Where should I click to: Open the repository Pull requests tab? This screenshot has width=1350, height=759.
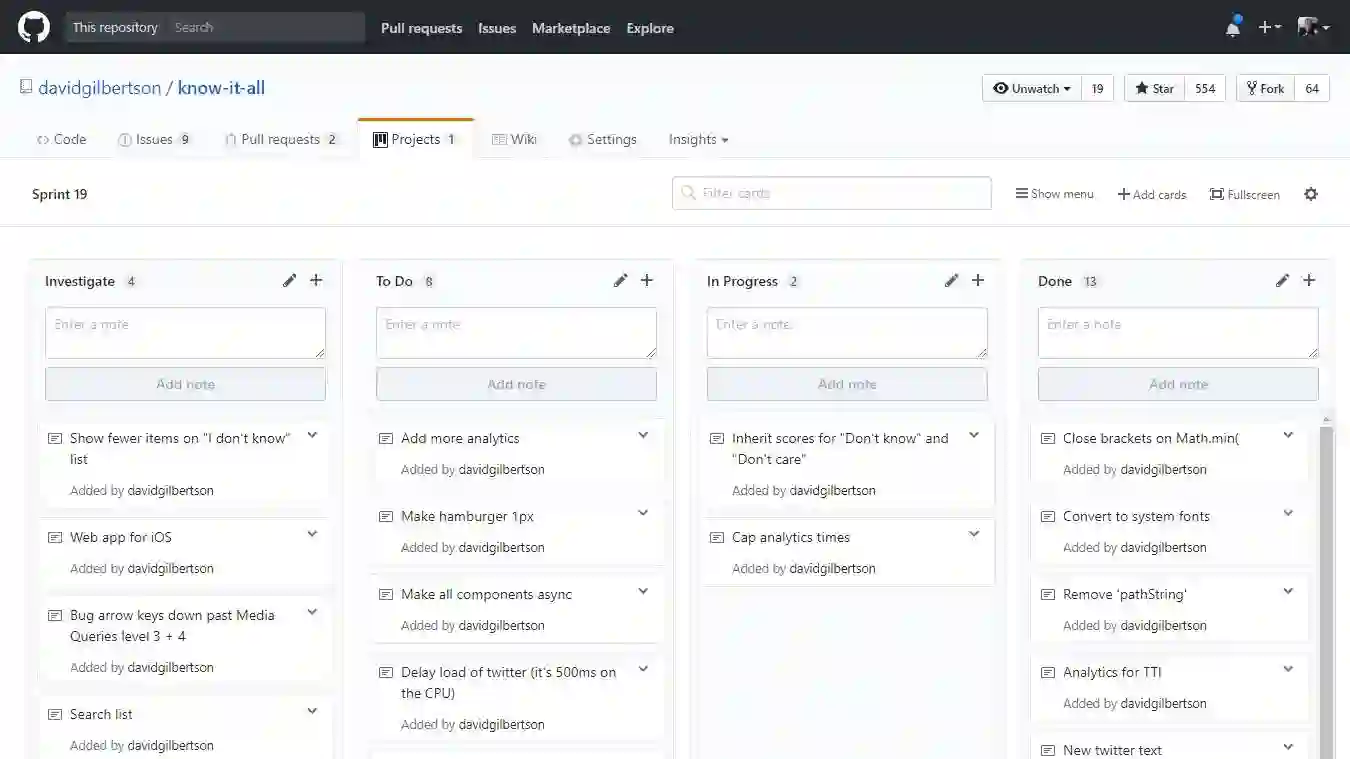point(281,140)
